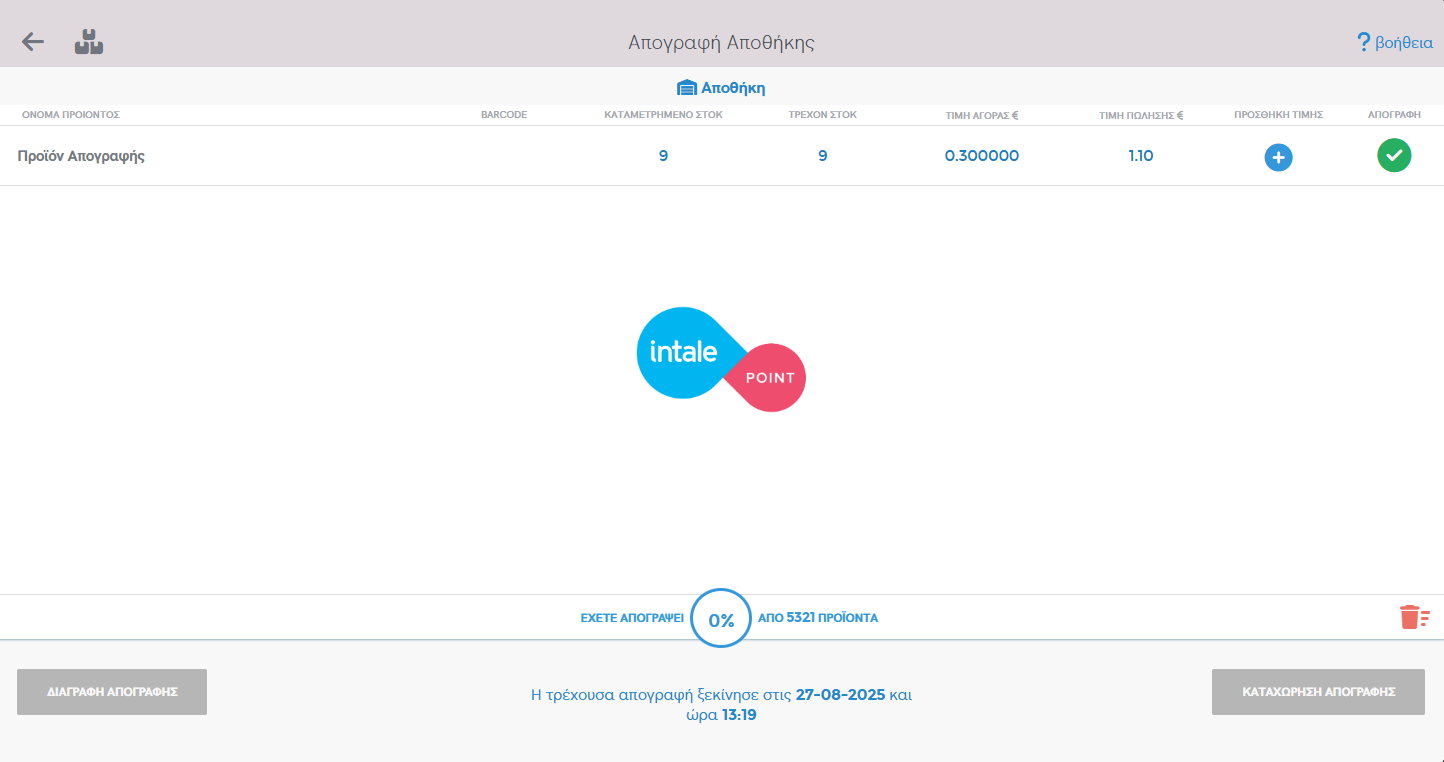Click the red trash list icon

pos(1415,617)
